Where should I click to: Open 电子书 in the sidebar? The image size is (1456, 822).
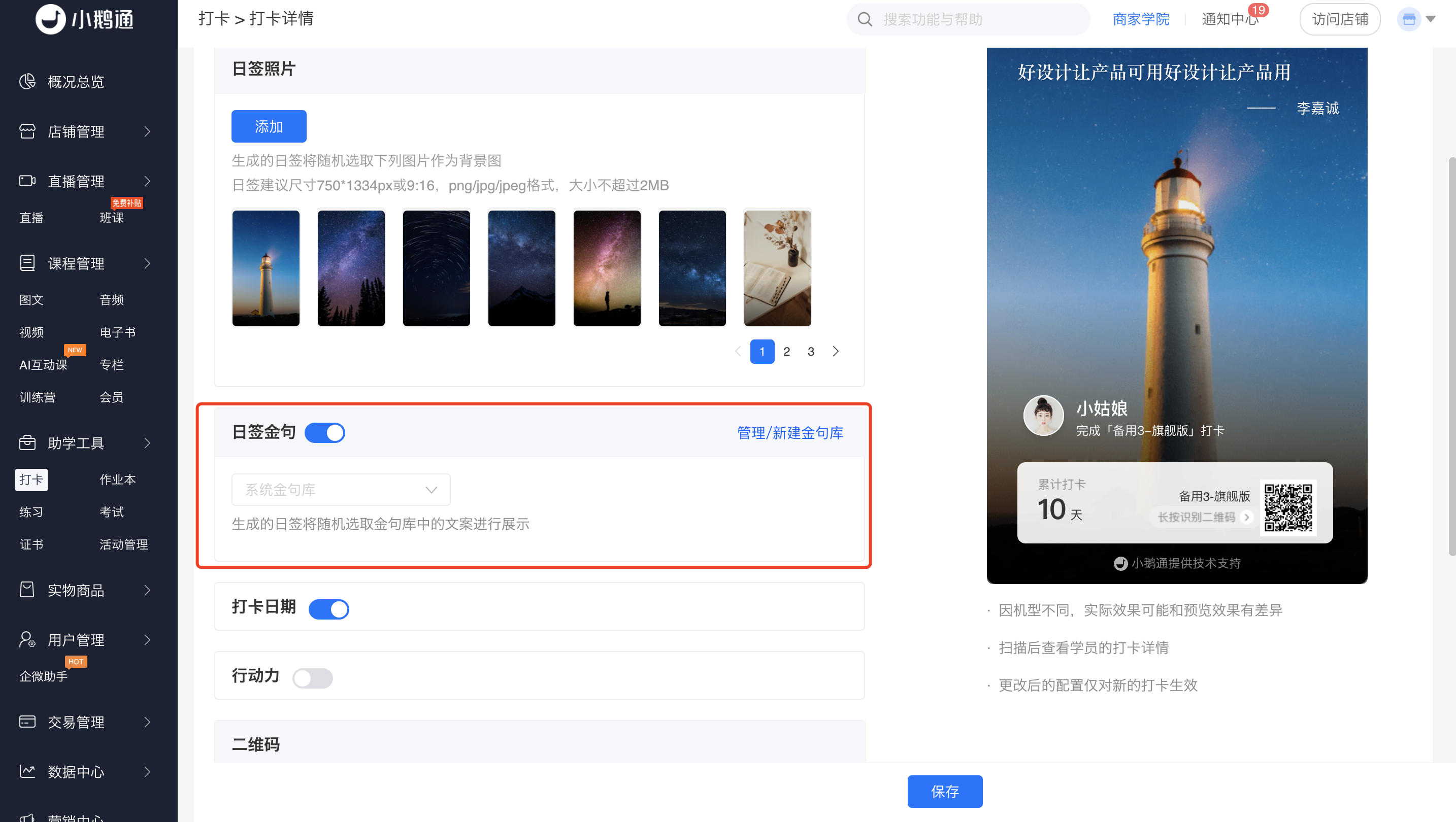pos(118,332)
